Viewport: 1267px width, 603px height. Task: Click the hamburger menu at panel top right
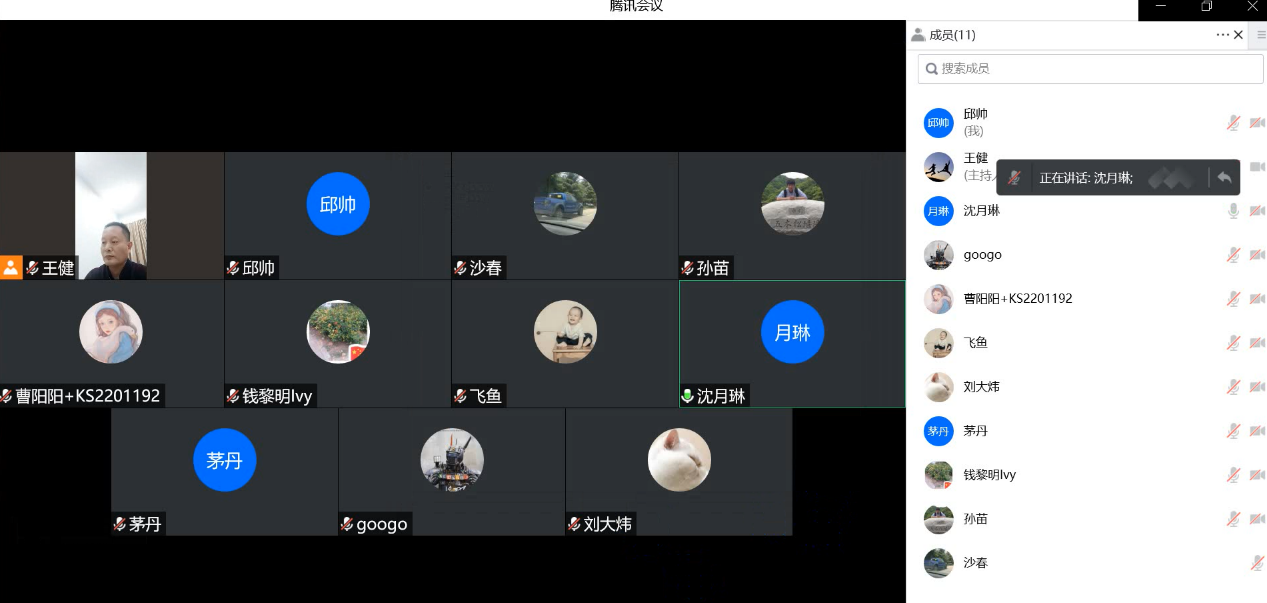(1261, 35)
